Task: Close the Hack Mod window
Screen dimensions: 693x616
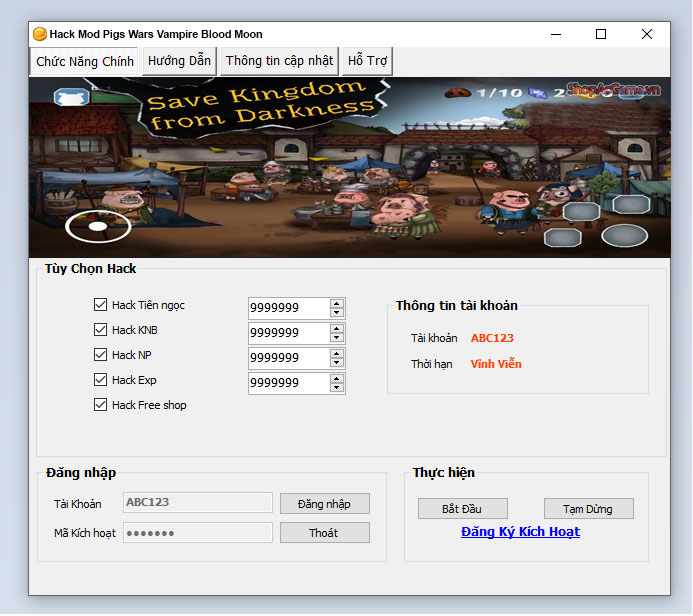Action: click(x=647, y=34)
